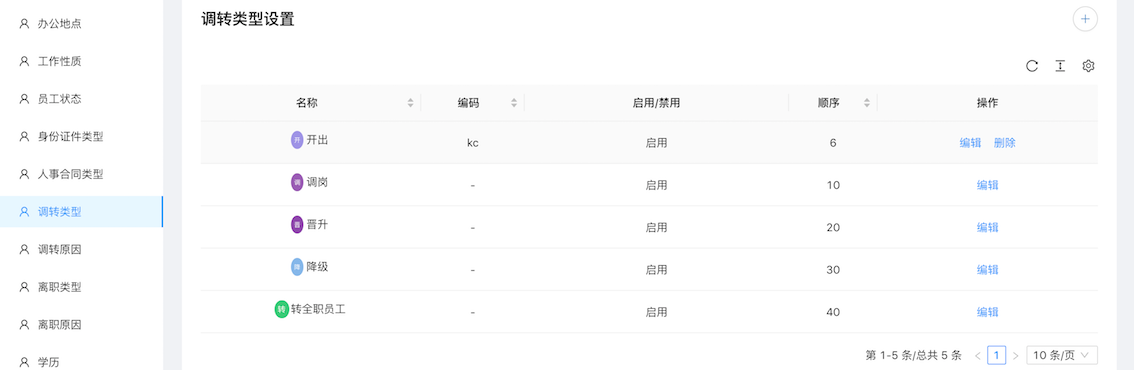
Task: Click user icon beside 办公地点
Action: [x=24, y=24]
